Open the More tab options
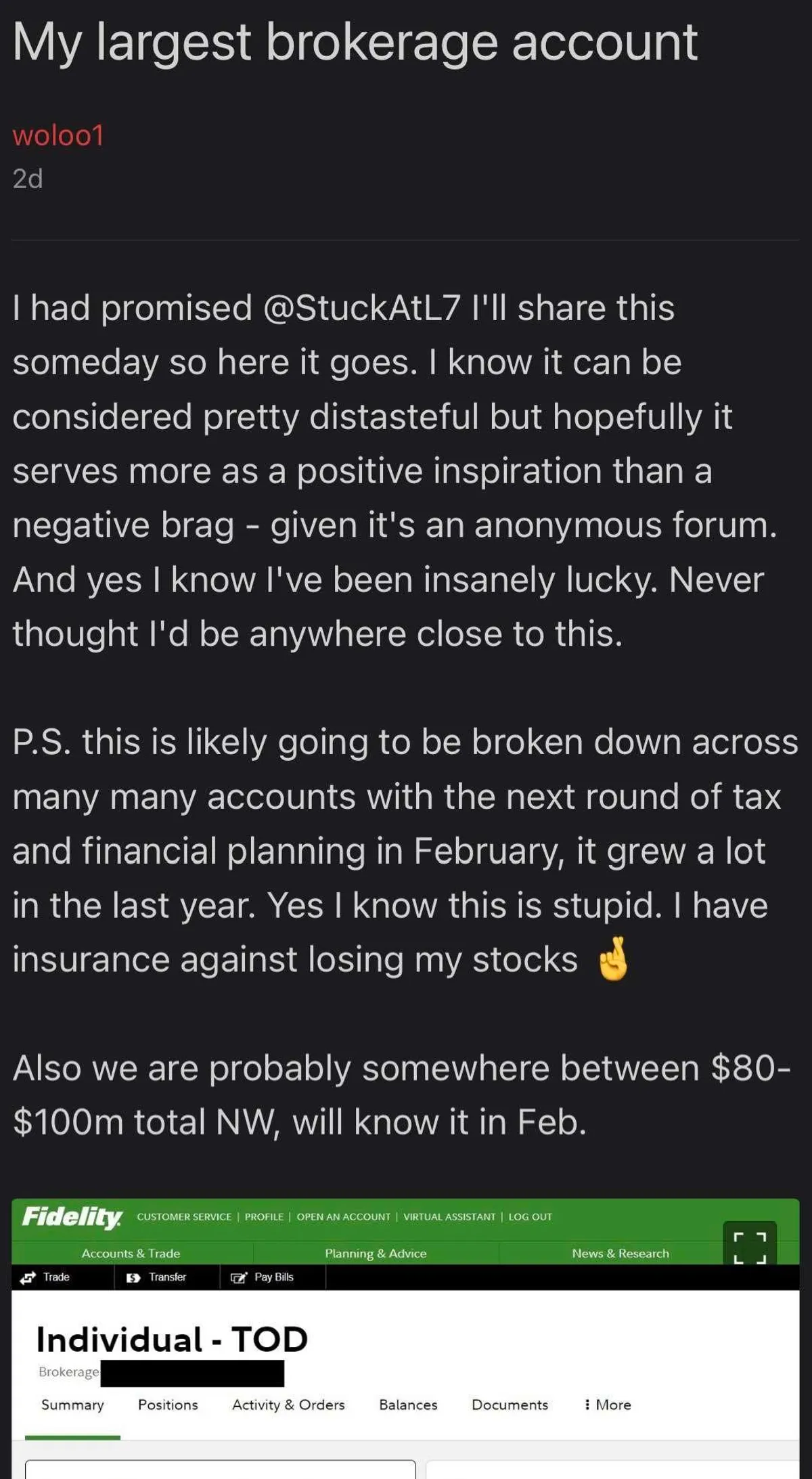The image size is (812, 1479). [608, 1405]
